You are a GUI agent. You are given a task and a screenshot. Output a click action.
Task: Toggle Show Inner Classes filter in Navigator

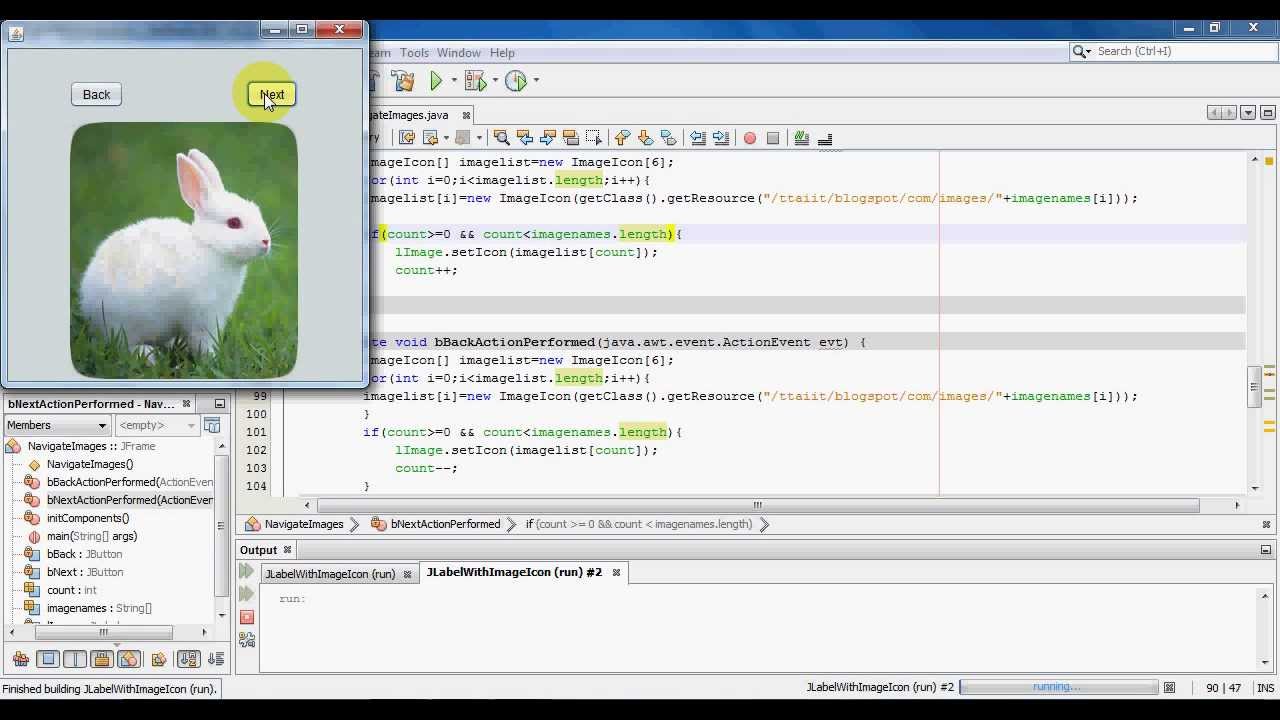(128, 659)
